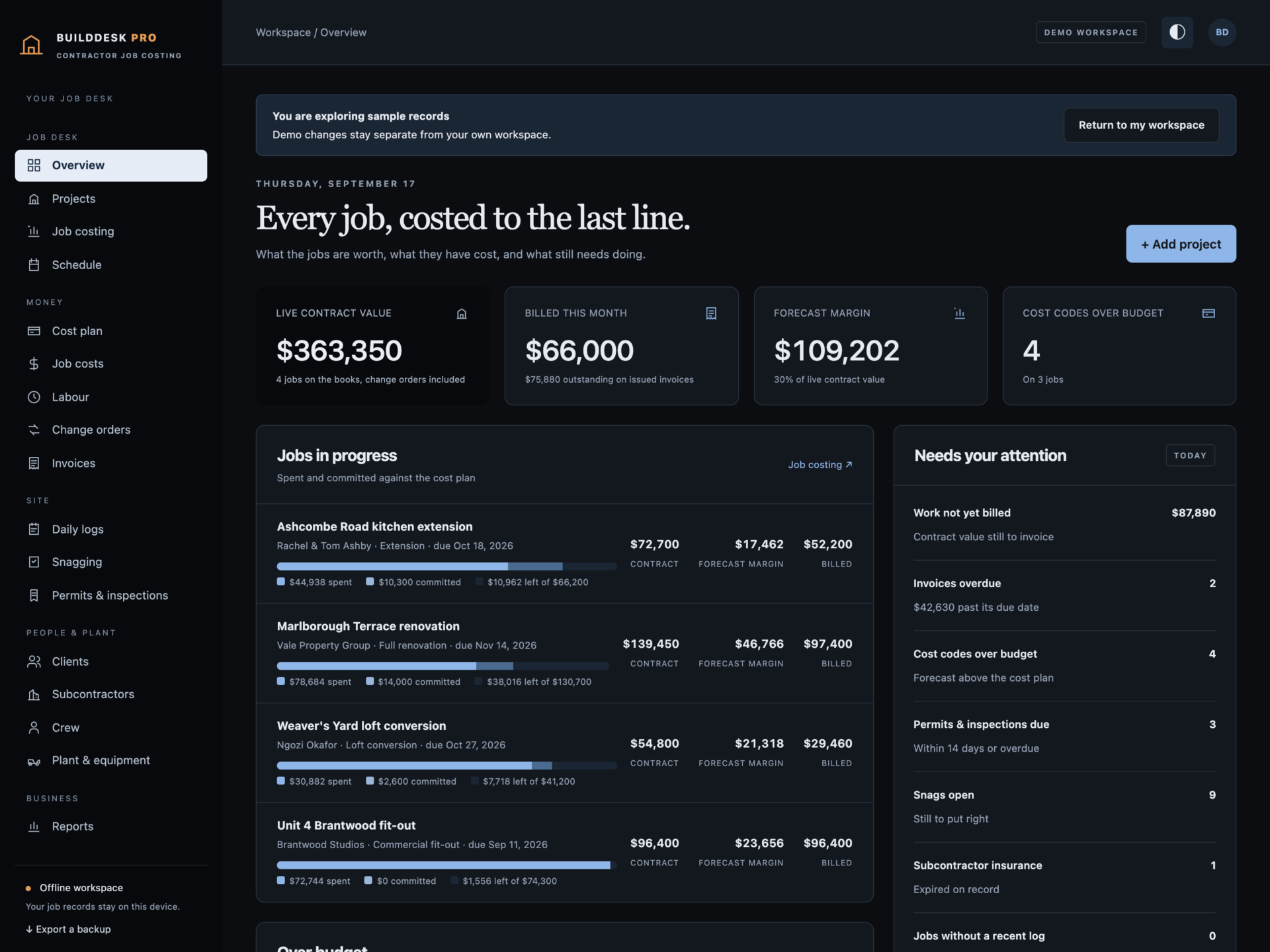Click the Forecast Margin card chart icon

pyautogui.click(x=960, y=313)
